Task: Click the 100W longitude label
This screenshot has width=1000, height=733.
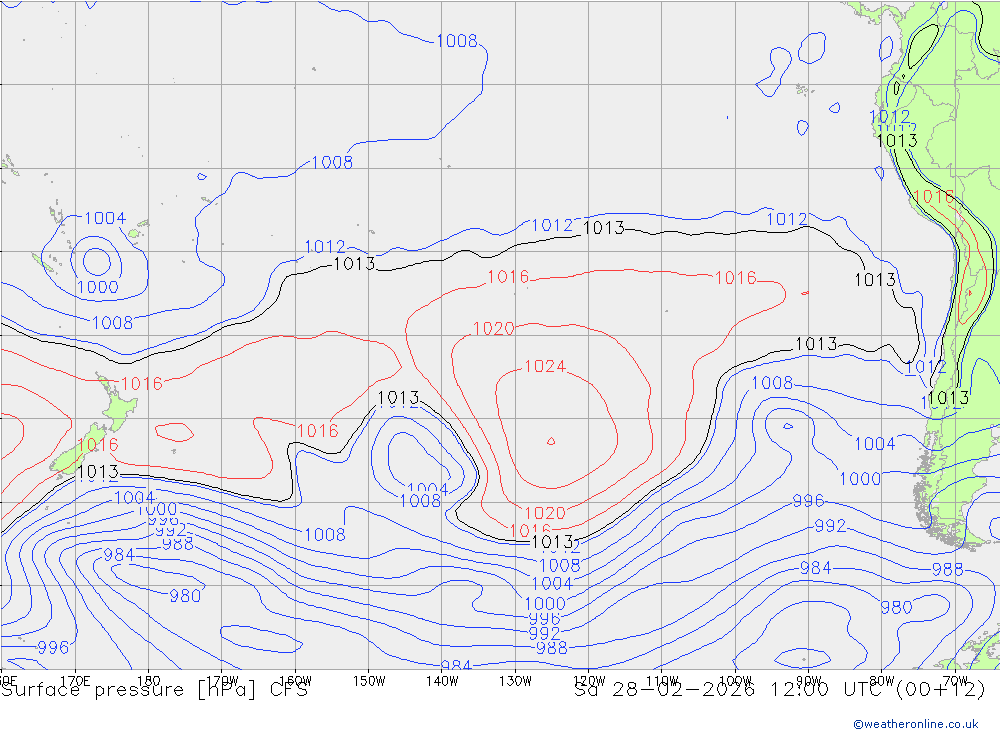Action: pyautogui.click(x=735, y=681)
